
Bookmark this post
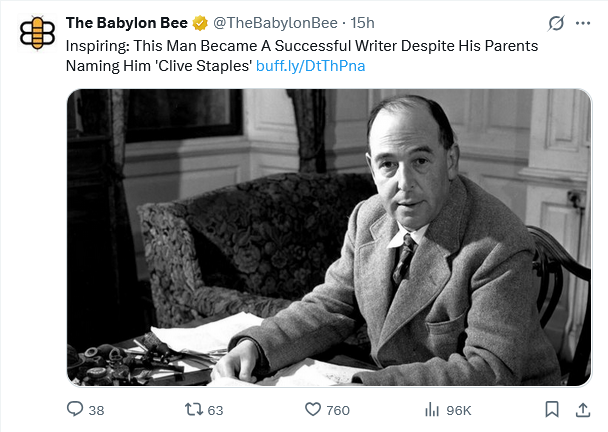(x=552, y=409)
